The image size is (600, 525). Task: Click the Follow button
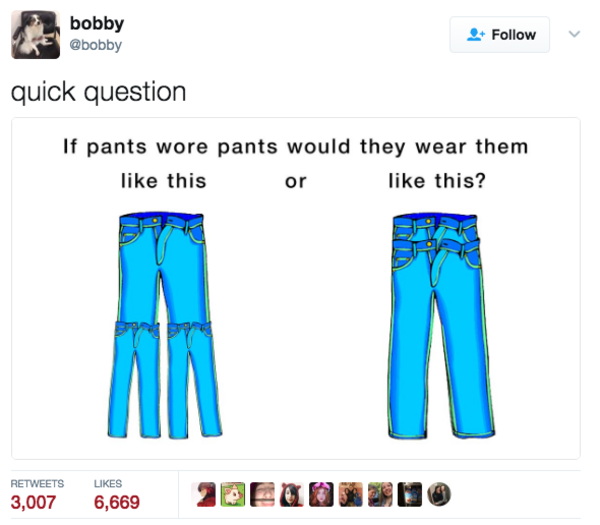tap(499, 34)
